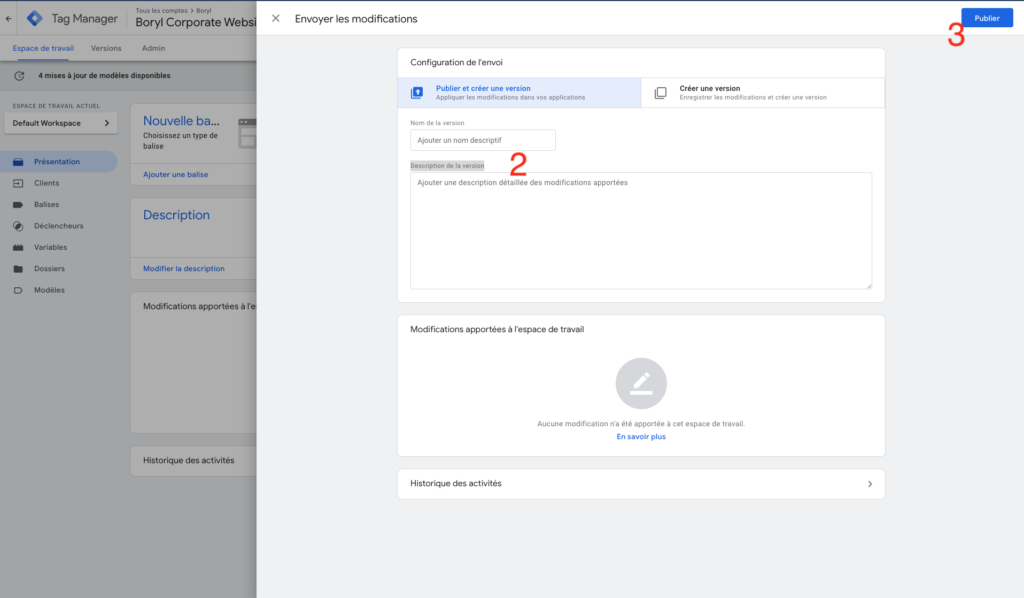The image size is (1024, 598).
Task: Switch to Espace de travail tab
Action: pyautogui.click(x=43, y=48)
